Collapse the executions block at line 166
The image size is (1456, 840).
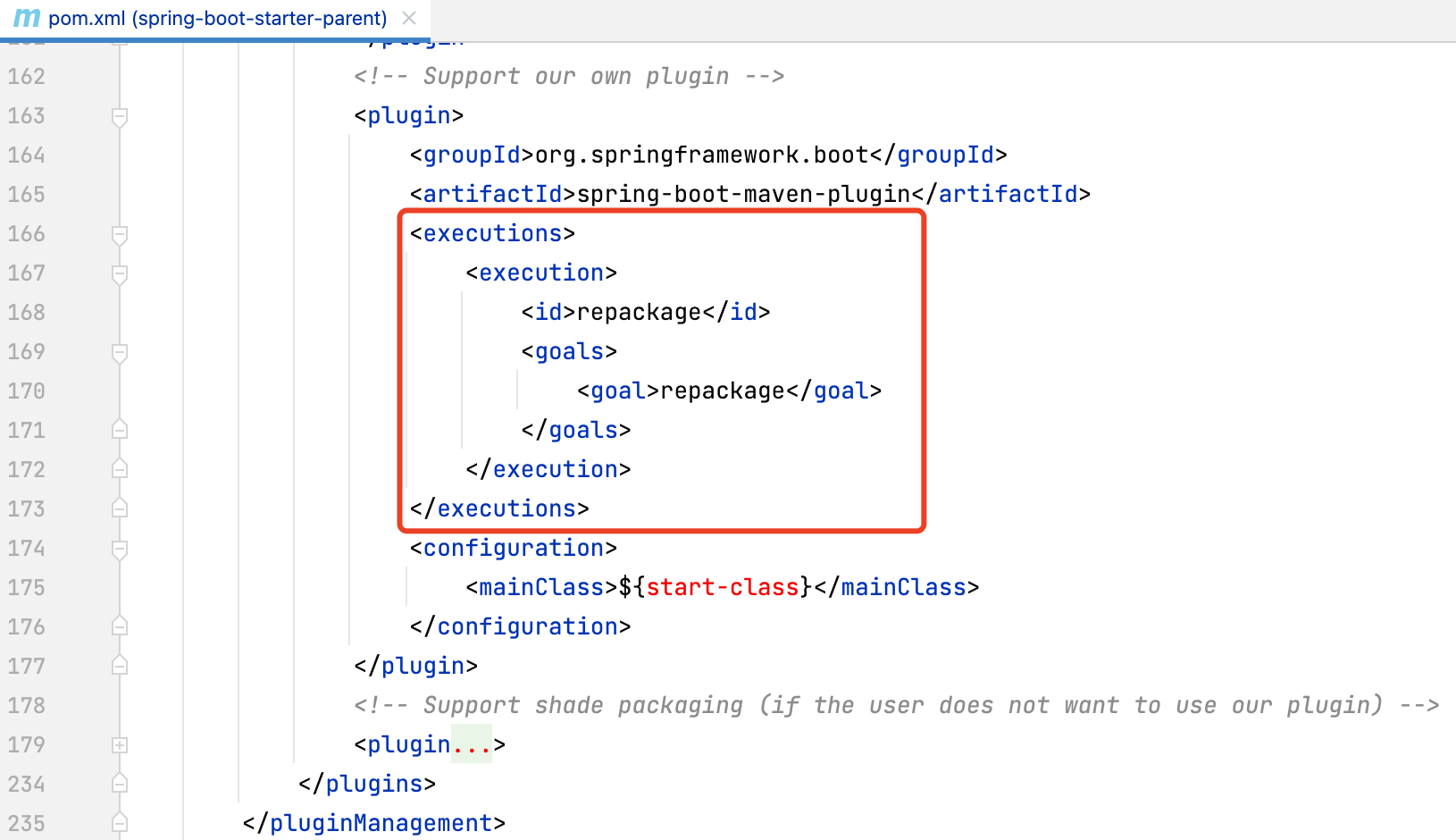120,234
